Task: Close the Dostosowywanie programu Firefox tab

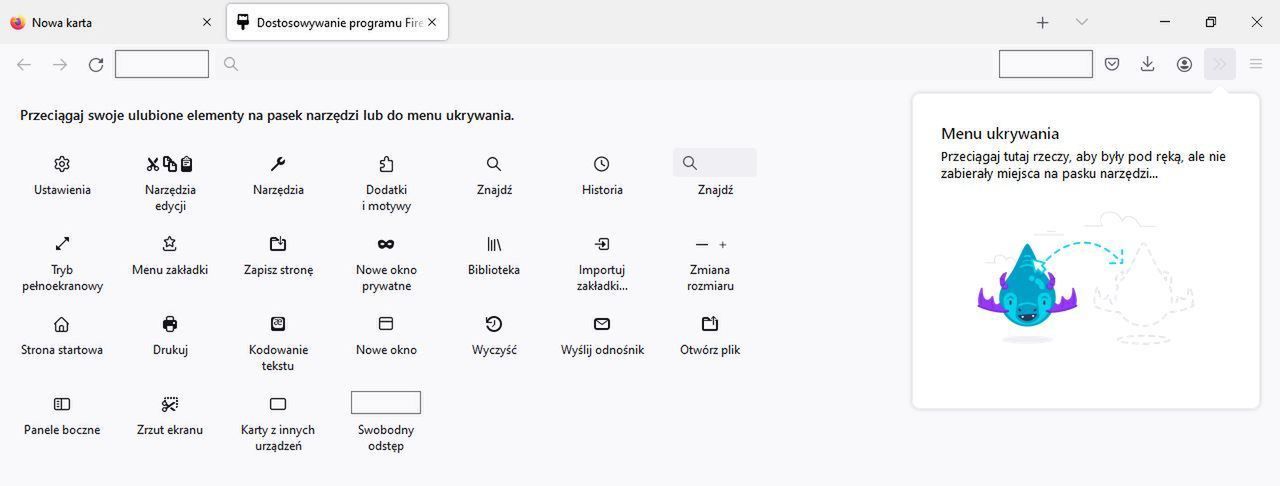Action: [x=432, y=22]
